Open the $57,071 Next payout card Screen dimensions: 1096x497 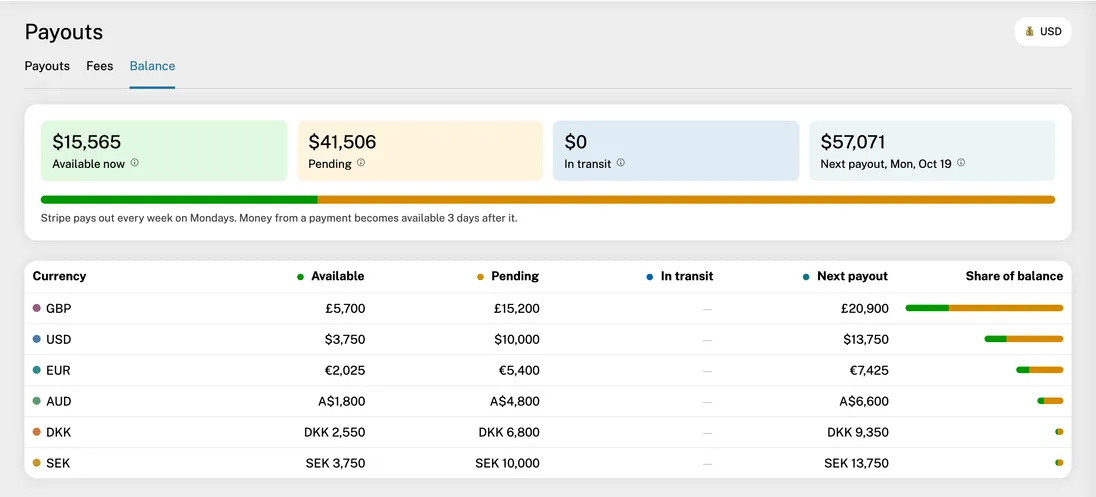932,151
